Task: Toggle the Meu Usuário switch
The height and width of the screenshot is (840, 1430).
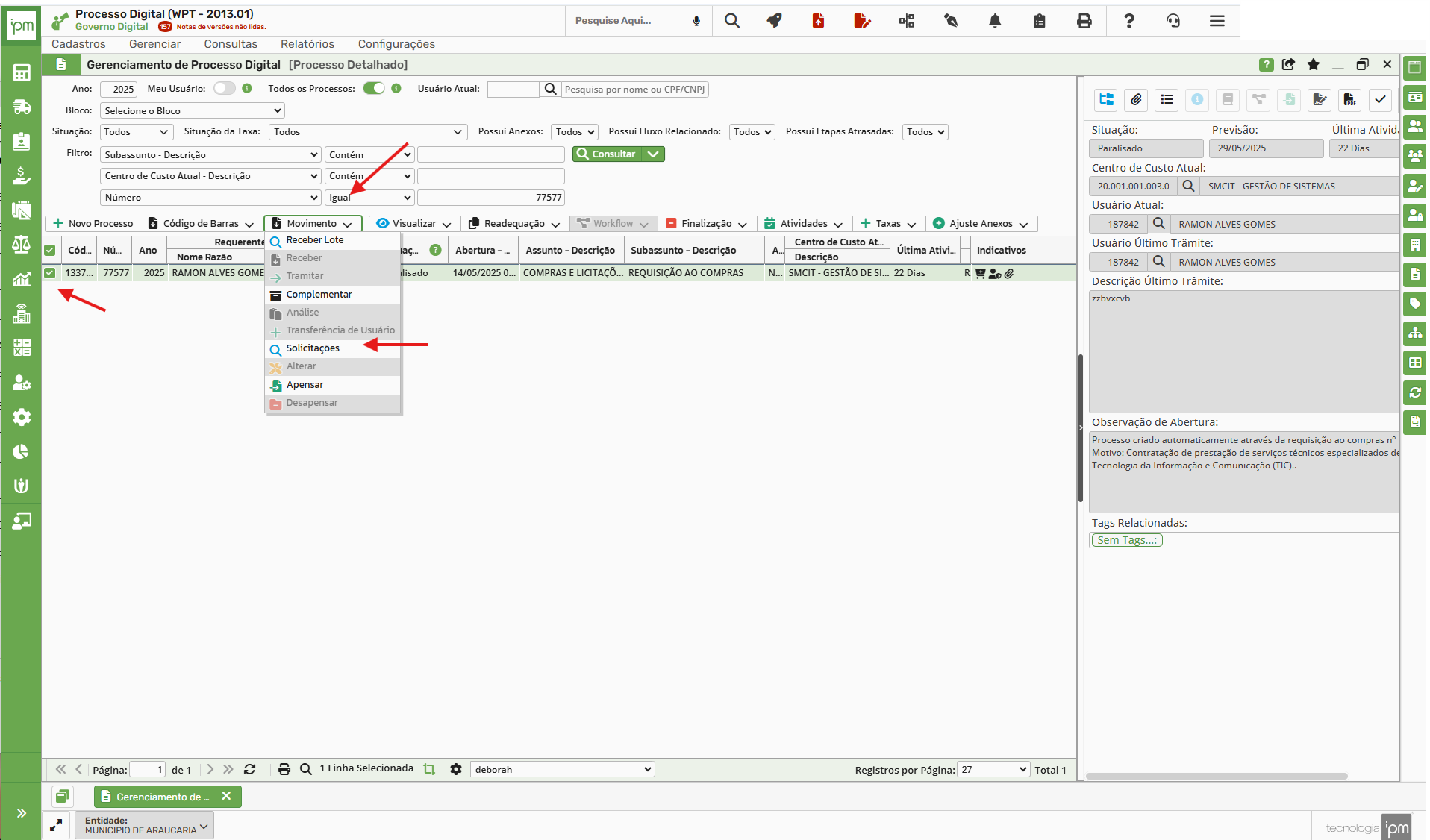Action: point(224,88)
